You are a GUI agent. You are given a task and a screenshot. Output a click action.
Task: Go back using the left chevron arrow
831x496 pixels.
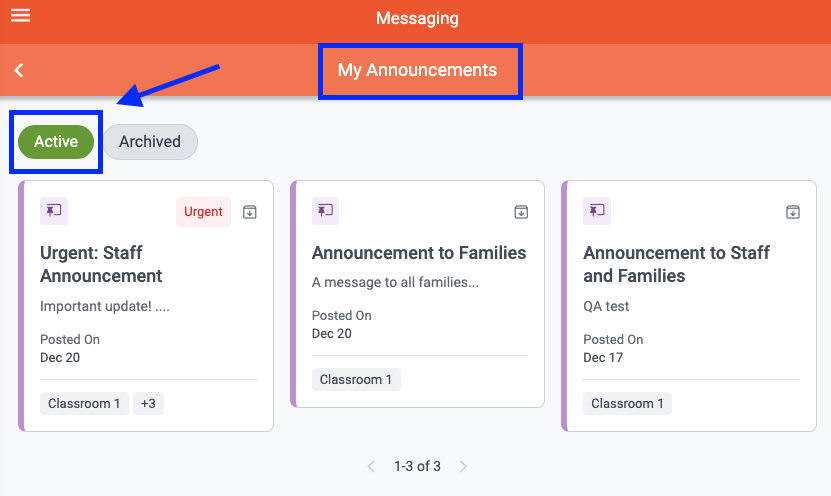click(x=19, y=70)
